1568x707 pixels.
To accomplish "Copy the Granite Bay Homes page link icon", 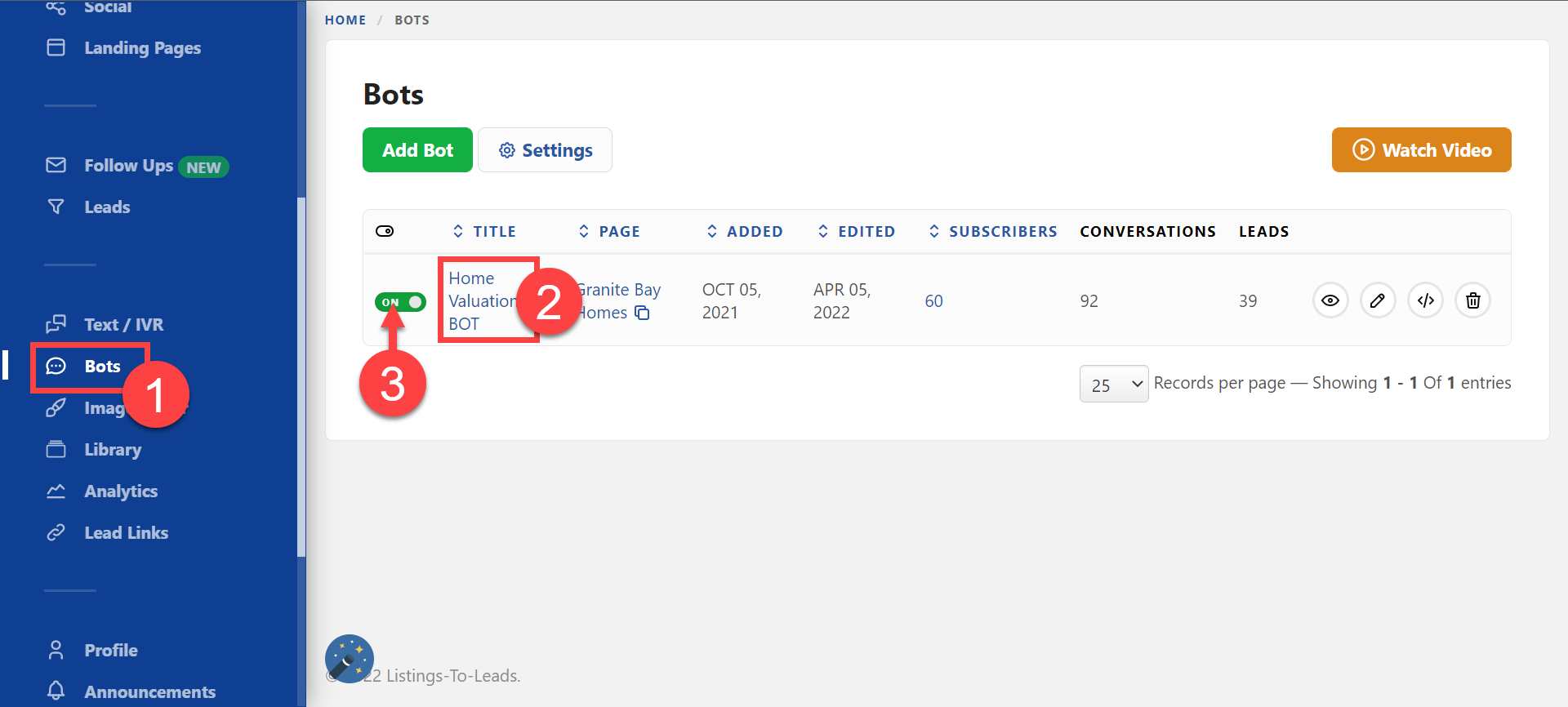I will 643,313.
